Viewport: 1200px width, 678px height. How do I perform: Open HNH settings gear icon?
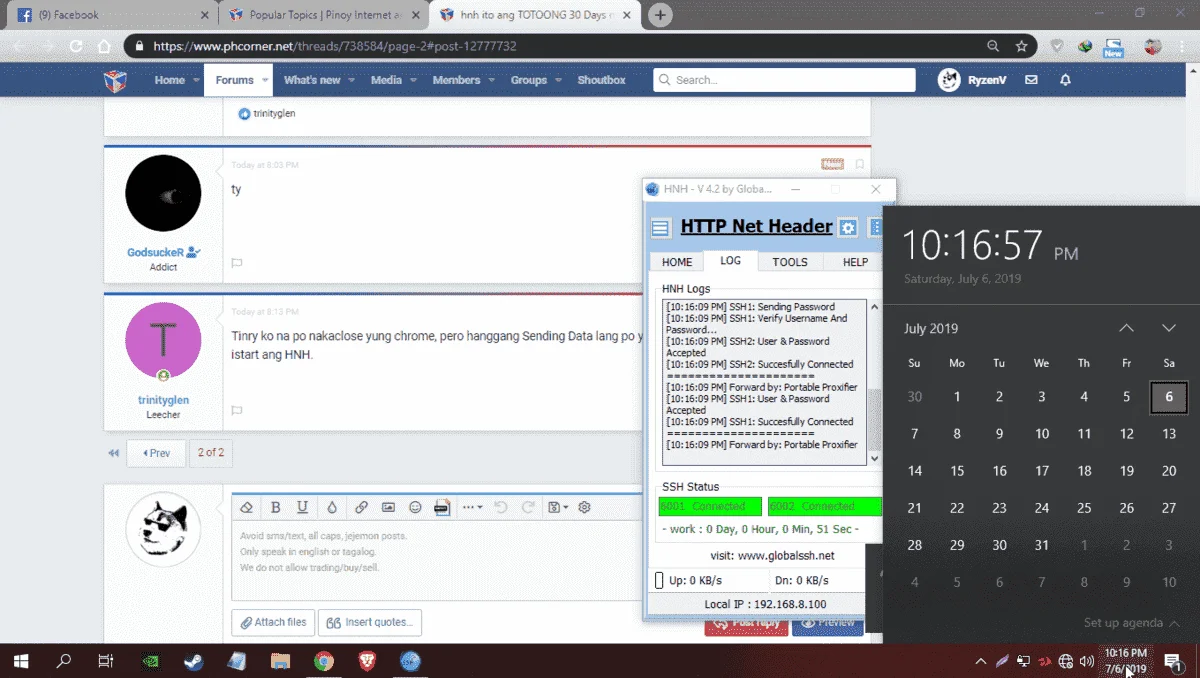(x=848, y=227)
